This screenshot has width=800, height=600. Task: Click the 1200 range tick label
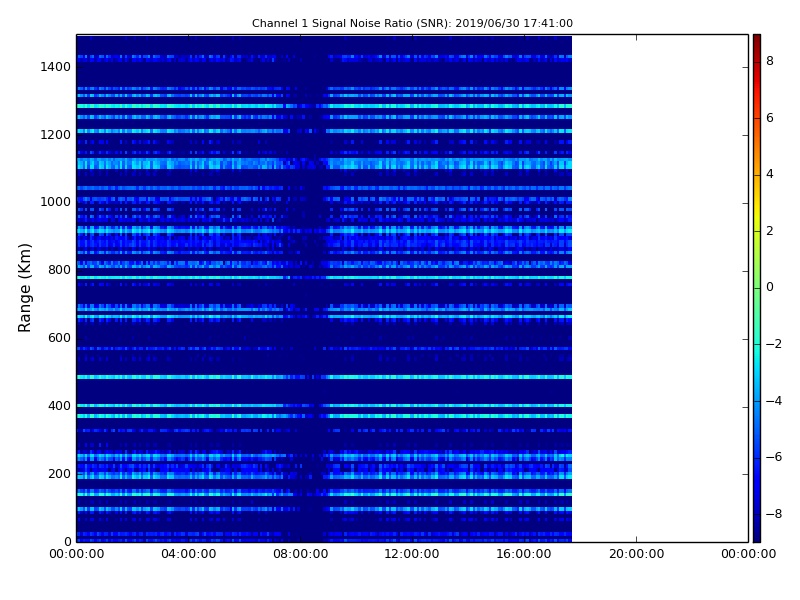tap(55, 135)
